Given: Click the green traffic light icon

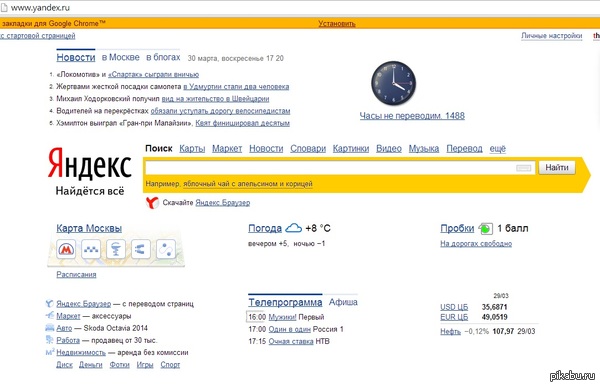Looking at the screenshot, I should [x=486, y=229].
